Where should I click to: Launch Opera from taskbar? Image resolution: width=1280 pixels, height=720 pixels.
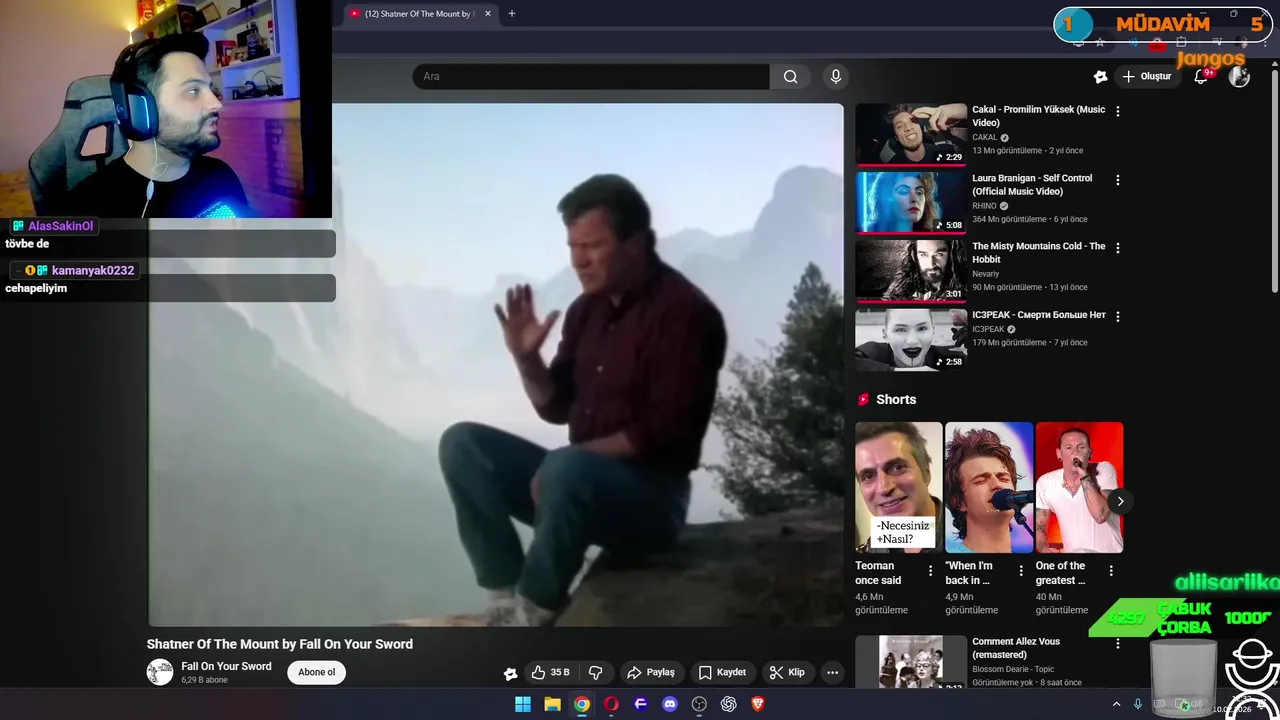pos(611,704)
